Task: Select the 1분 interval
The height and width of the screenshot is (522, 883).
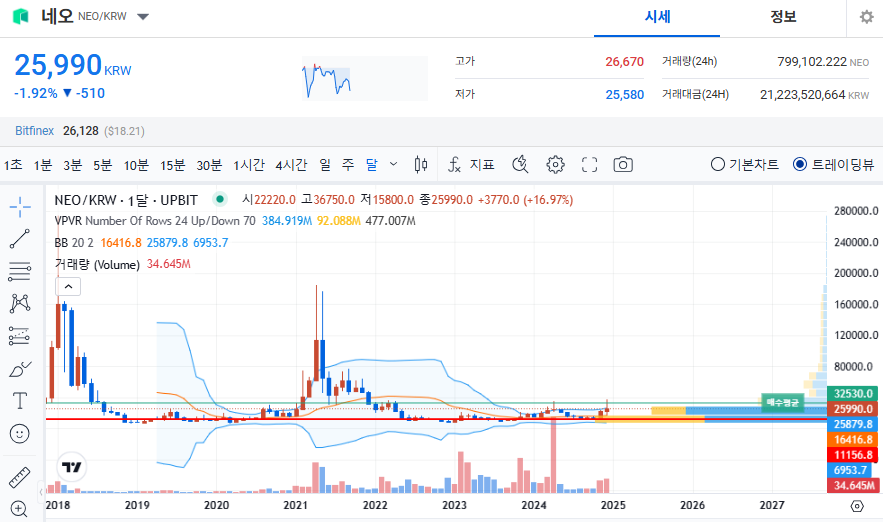Action: pos(42,164)
